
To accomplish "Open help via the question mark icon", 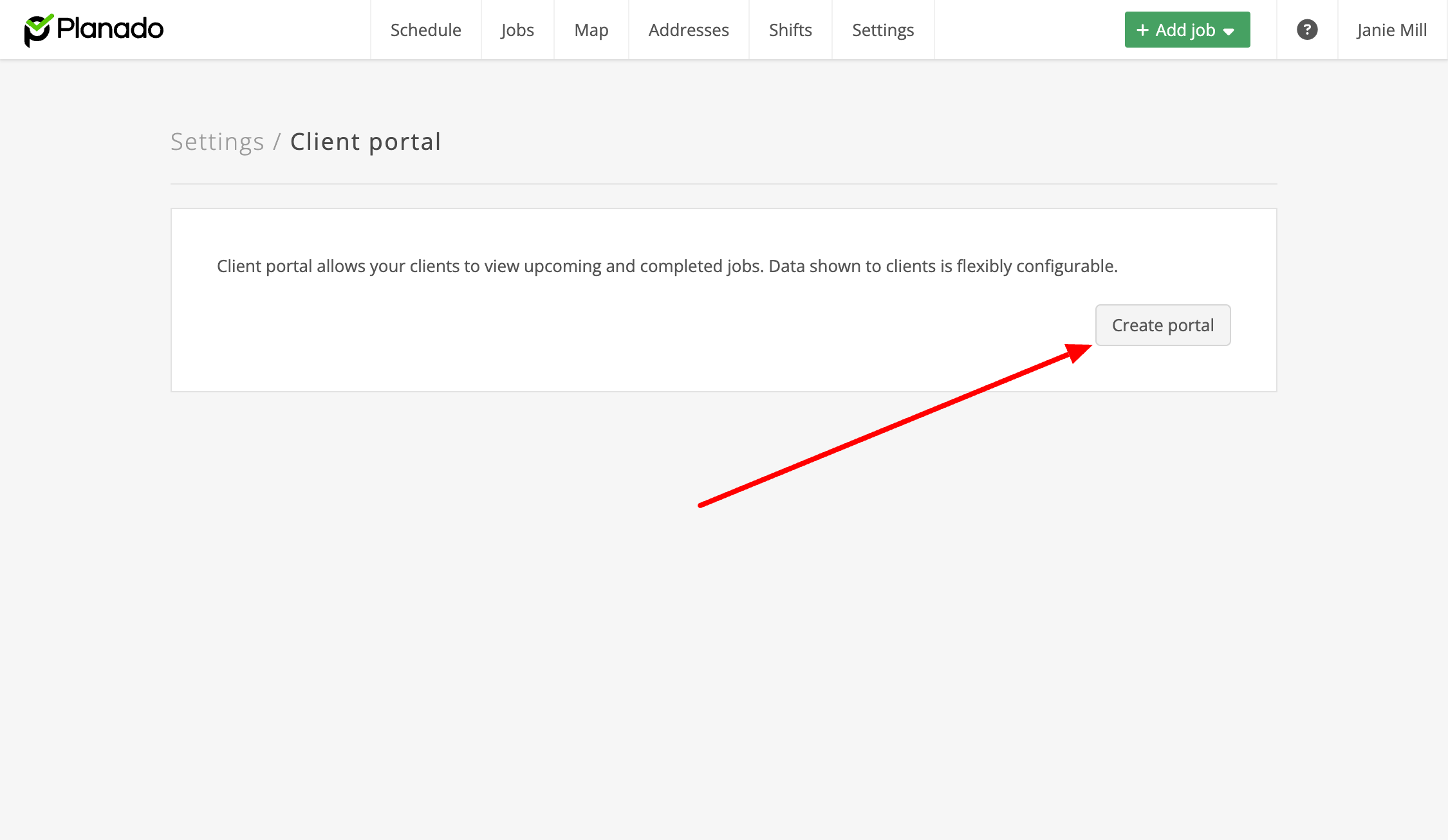I will (x=1306, y=30).
